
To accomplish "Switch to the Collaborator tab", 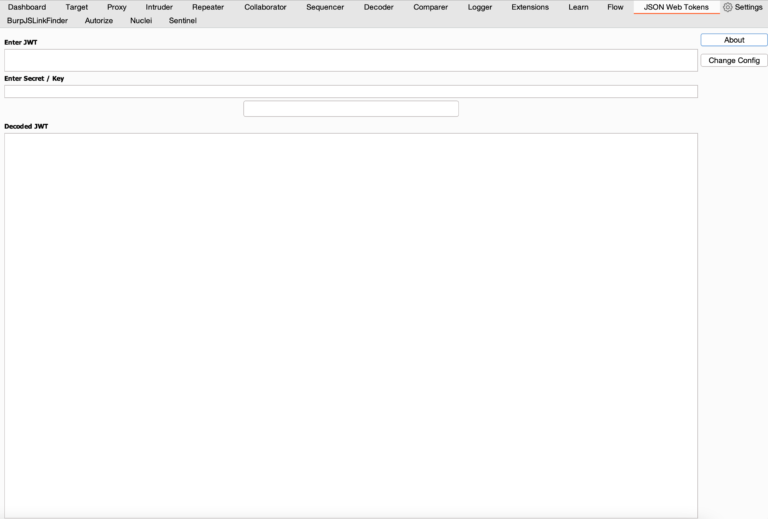I will [x=265, y=7].
